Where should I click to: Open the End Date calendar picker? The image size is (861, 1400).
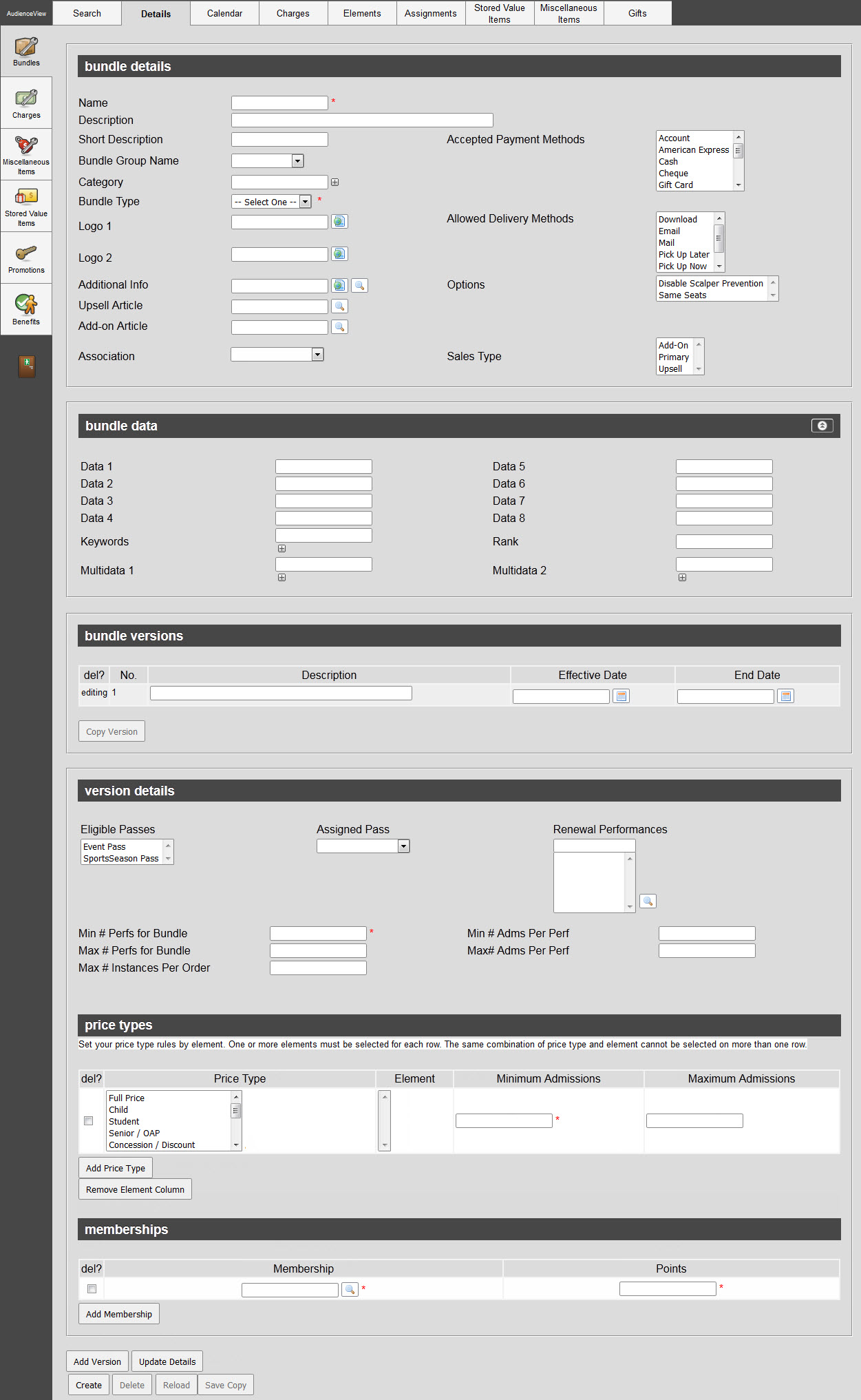pyautogui.click(x=785, y=696)
